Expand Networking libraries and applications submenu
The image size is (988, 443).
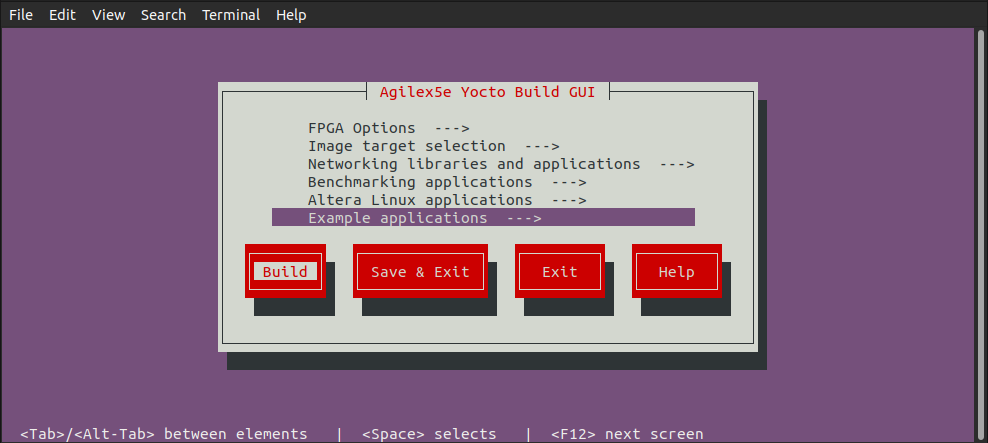click(501, 164)
